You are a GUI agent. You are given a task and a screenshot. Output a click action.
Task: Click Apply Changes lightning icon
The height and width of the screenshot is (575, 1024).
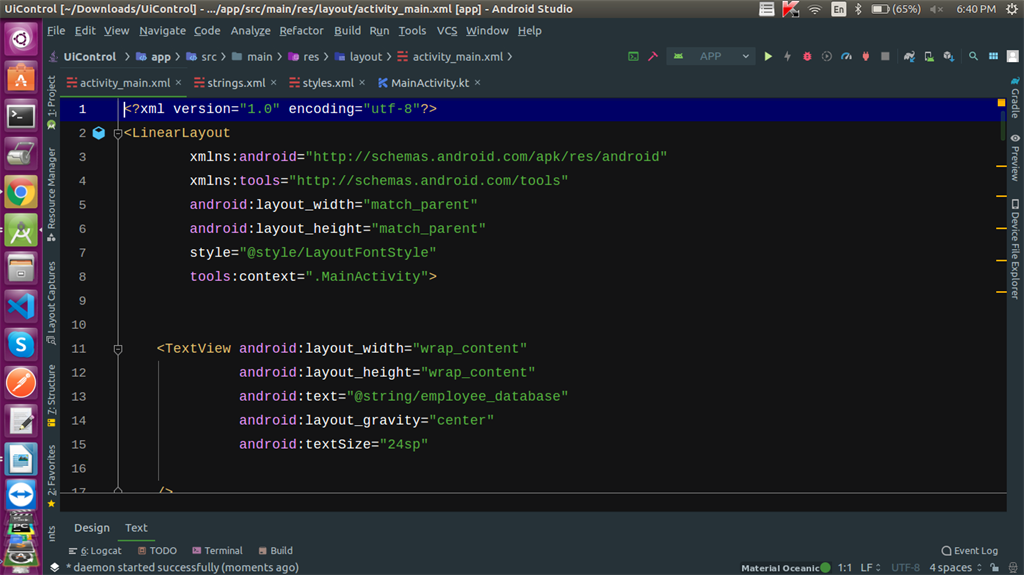[x=788, y=57]
